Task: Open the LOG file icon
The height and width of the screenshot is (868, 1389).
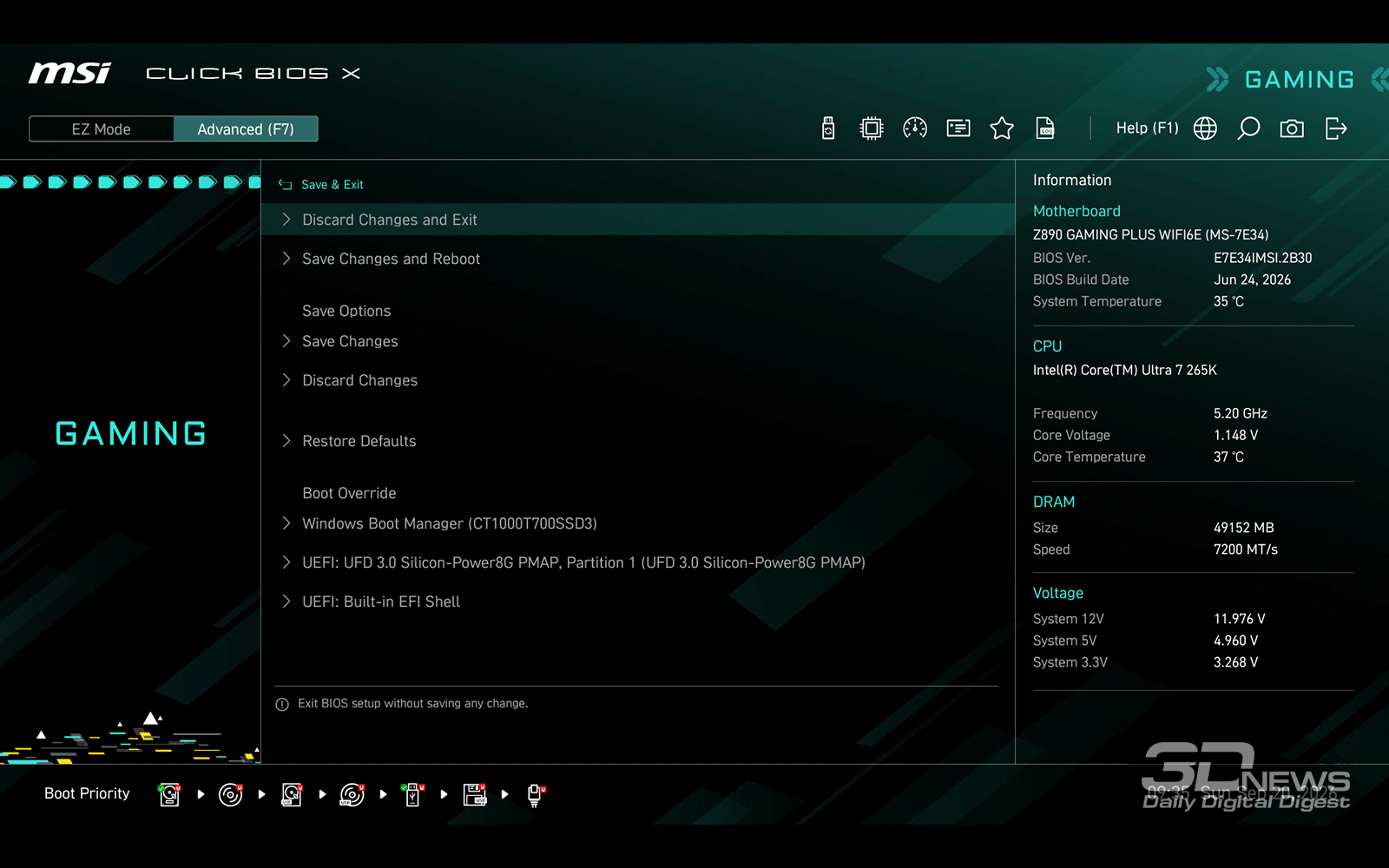Action: coord(1045,128)
